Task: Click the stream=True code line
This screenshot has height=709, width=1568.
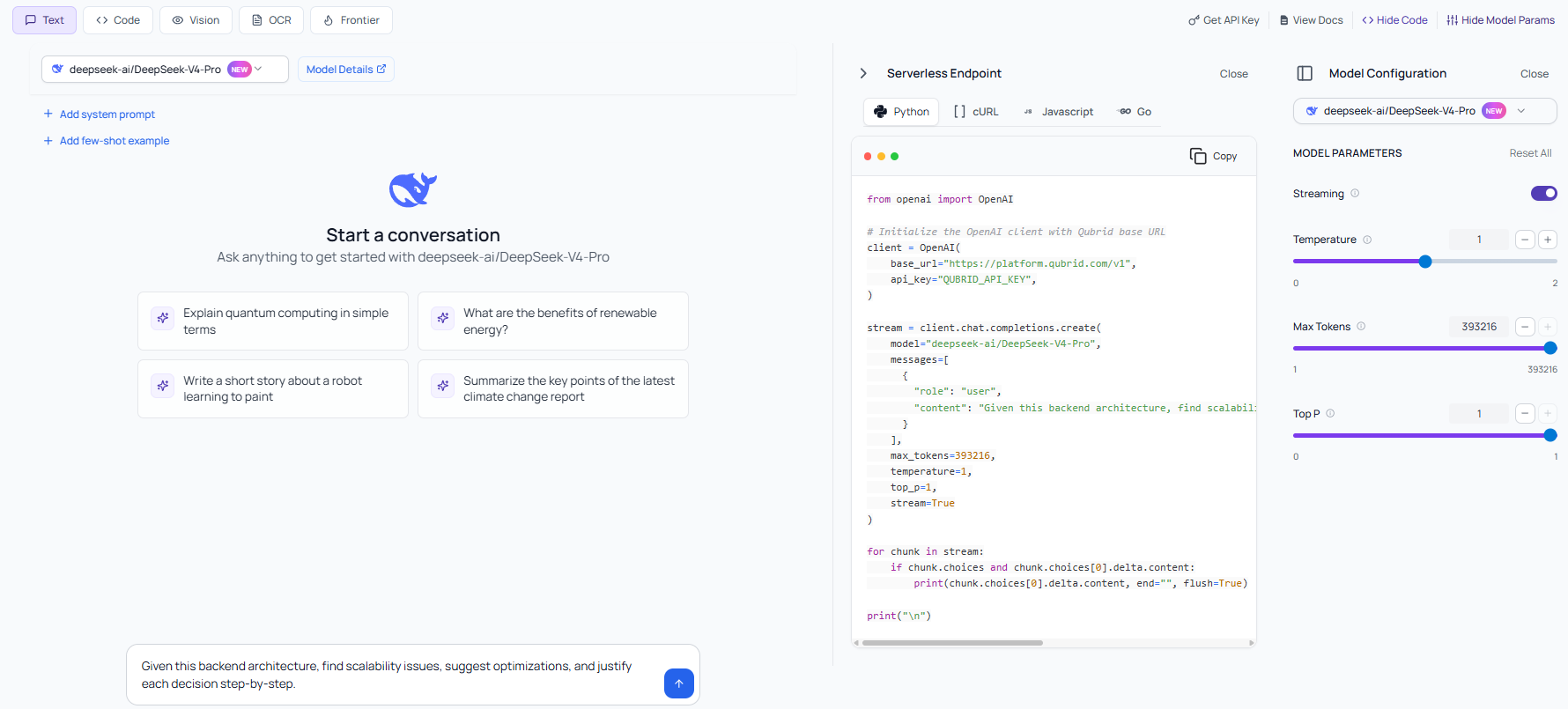Action: pyautogui.click(x=922, y=504)
